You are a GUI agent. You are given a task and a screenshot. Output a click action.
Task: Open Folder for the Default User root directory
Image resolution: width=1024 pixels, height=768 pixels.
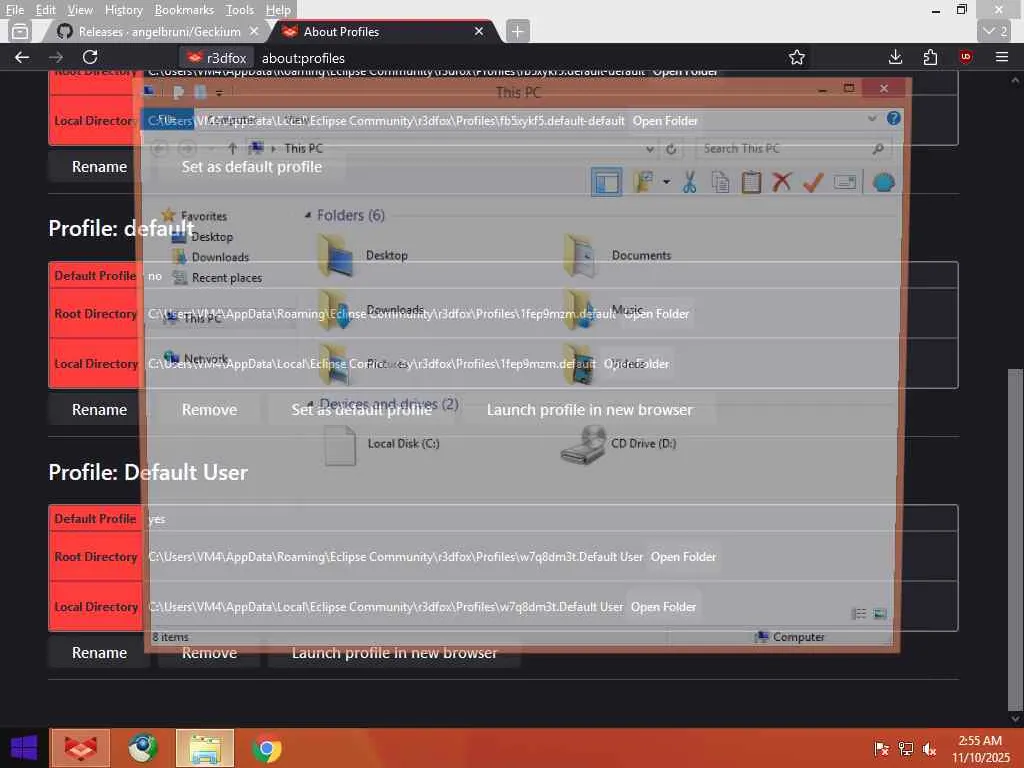(683, 557)
